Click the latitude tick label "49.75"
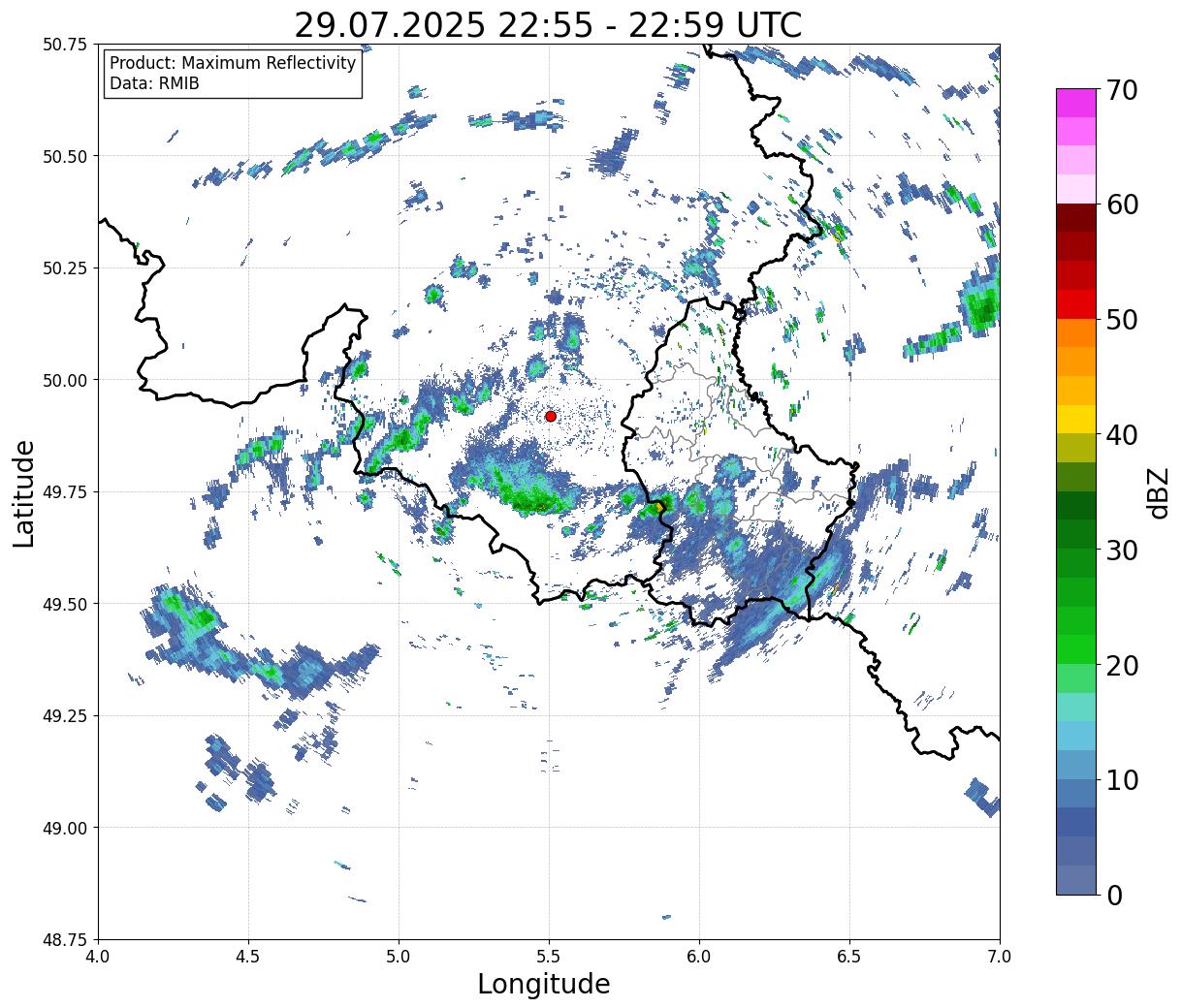The width and height of the screenshot is (1182, 1008). [x=64, y=492]
